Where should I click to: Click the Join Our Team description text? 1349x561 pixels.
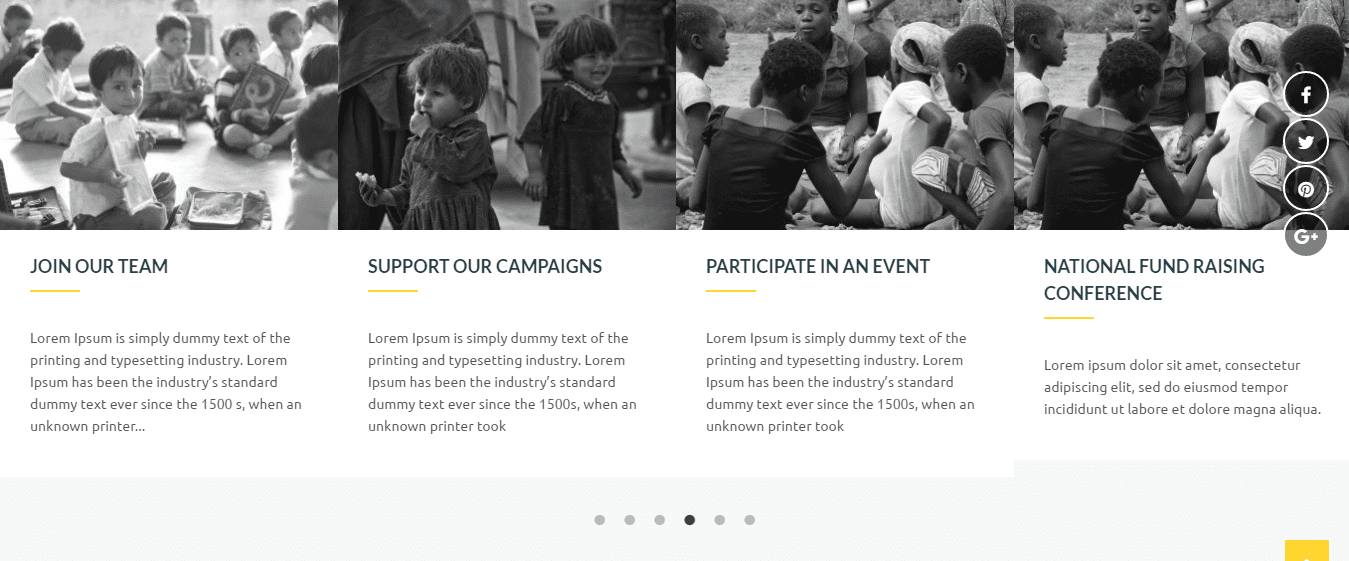tap(166, 382)
